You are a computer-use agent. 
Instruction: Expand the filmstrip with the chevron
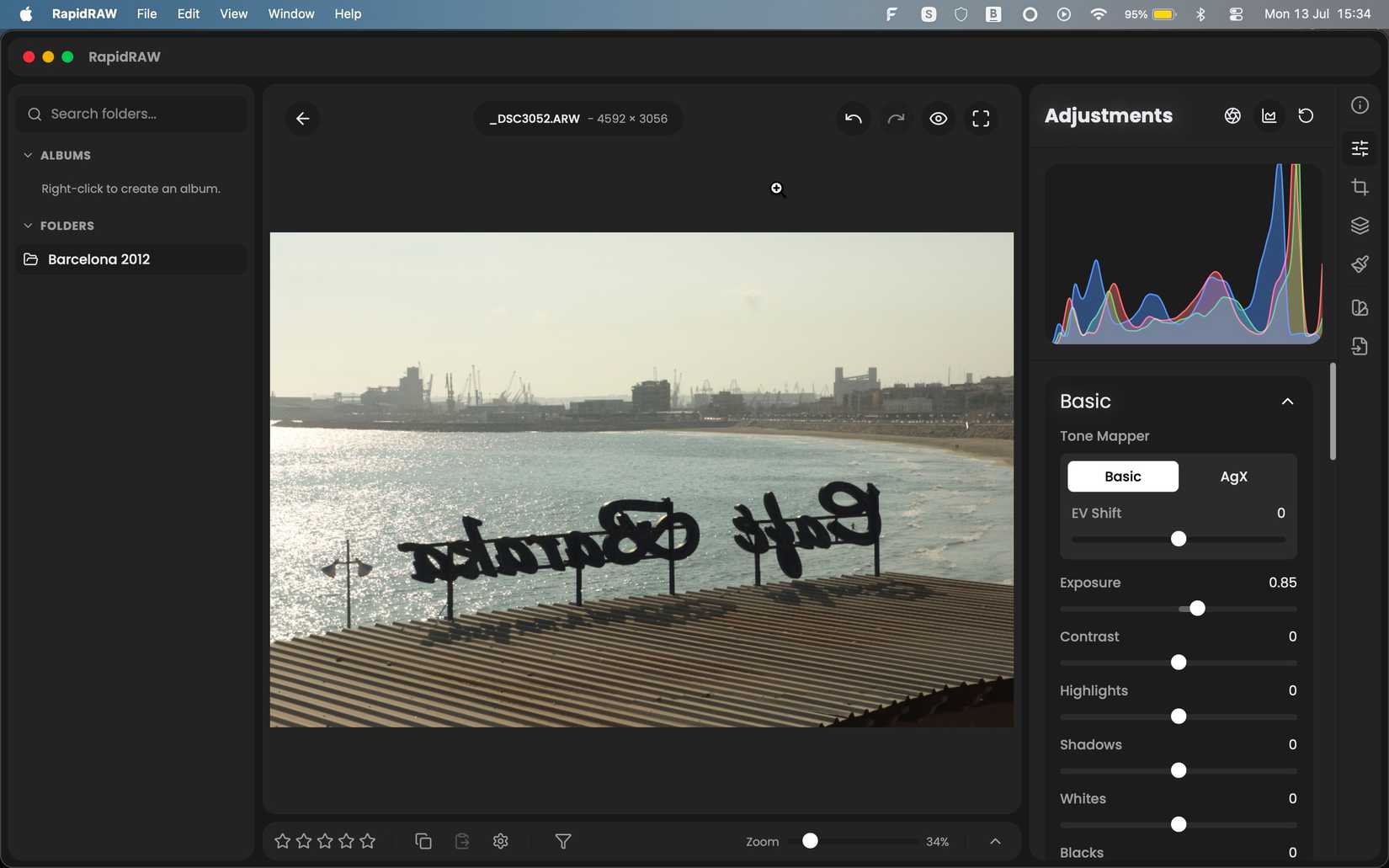tap(995, 841)
